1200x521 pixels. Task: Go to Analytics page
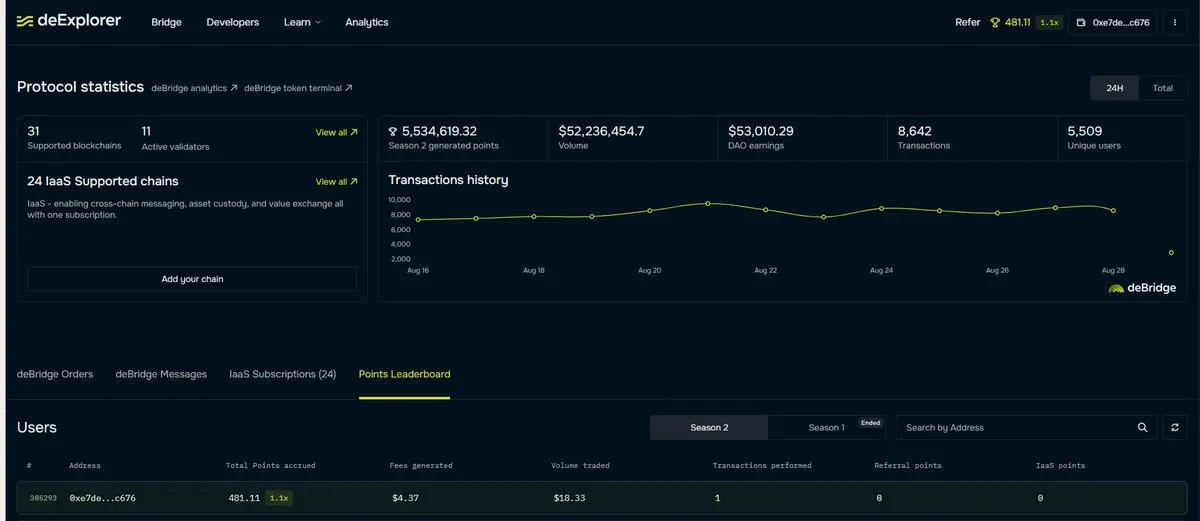tap(367, 22)
